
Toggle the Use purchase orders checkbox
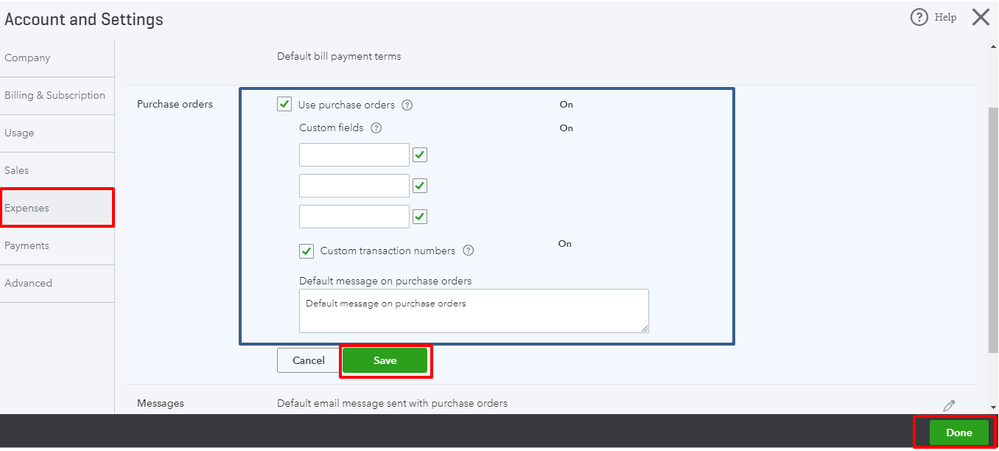(x=285, y=104)
